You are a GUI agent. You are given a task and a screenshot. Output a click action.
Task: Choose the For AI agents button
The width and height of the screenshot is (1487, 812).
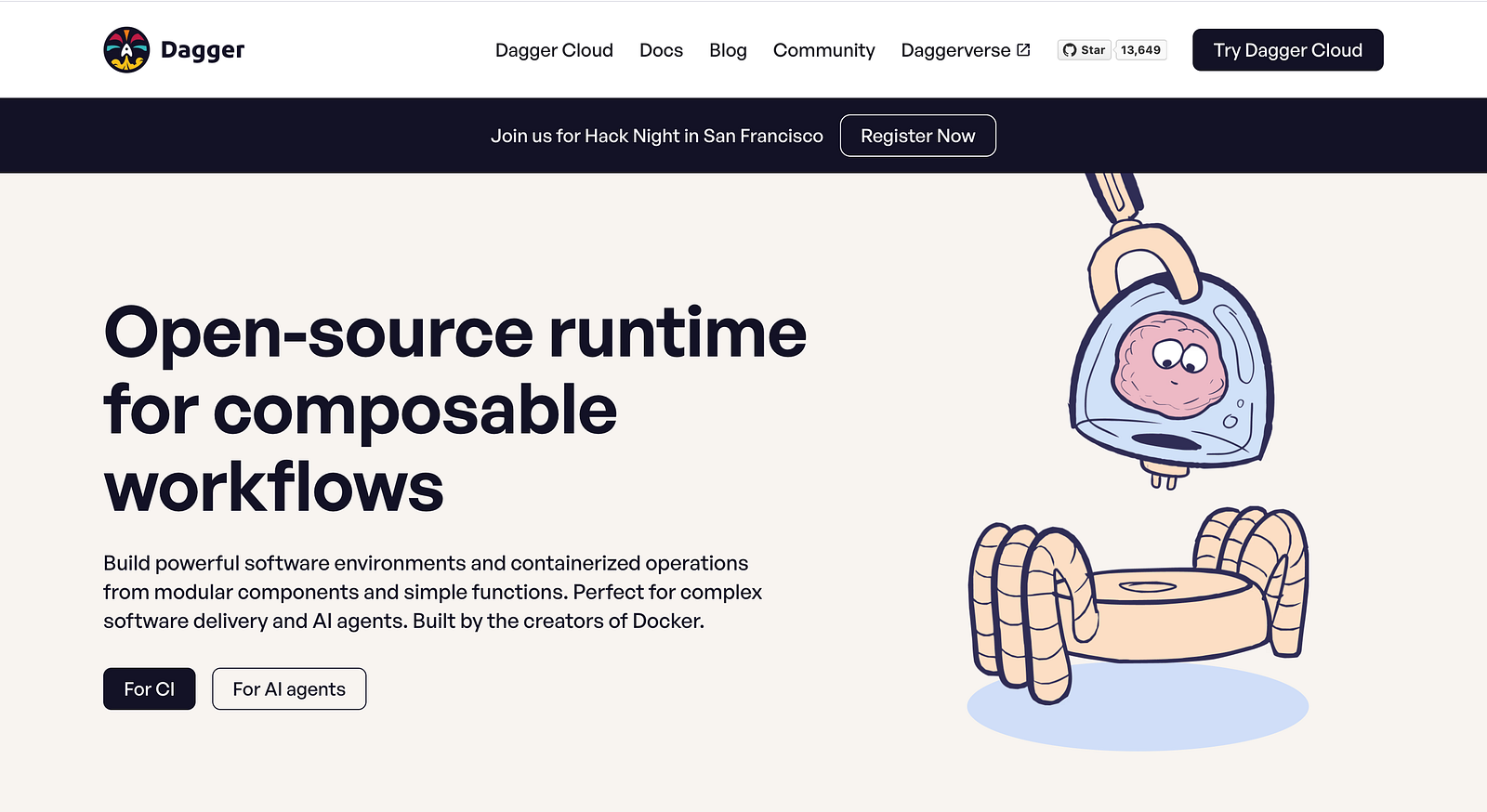[x=289, y=688]
